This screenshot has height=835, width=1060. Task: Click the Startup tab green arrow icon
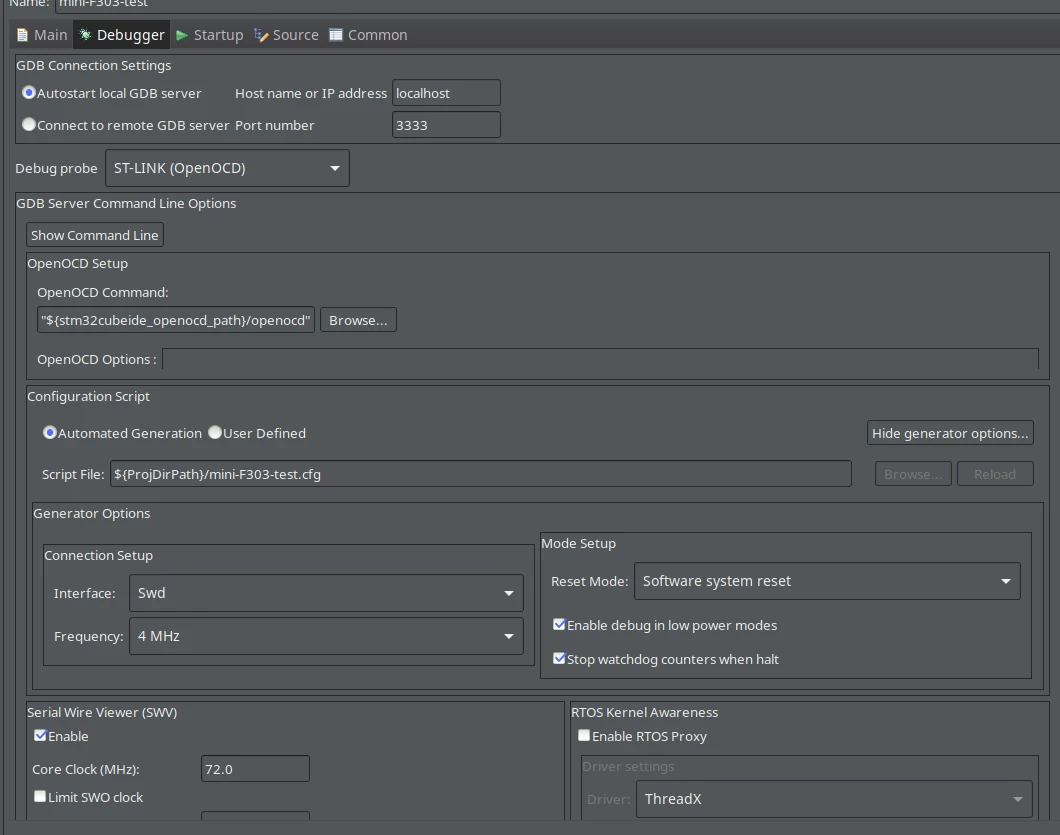pos(182,35)
